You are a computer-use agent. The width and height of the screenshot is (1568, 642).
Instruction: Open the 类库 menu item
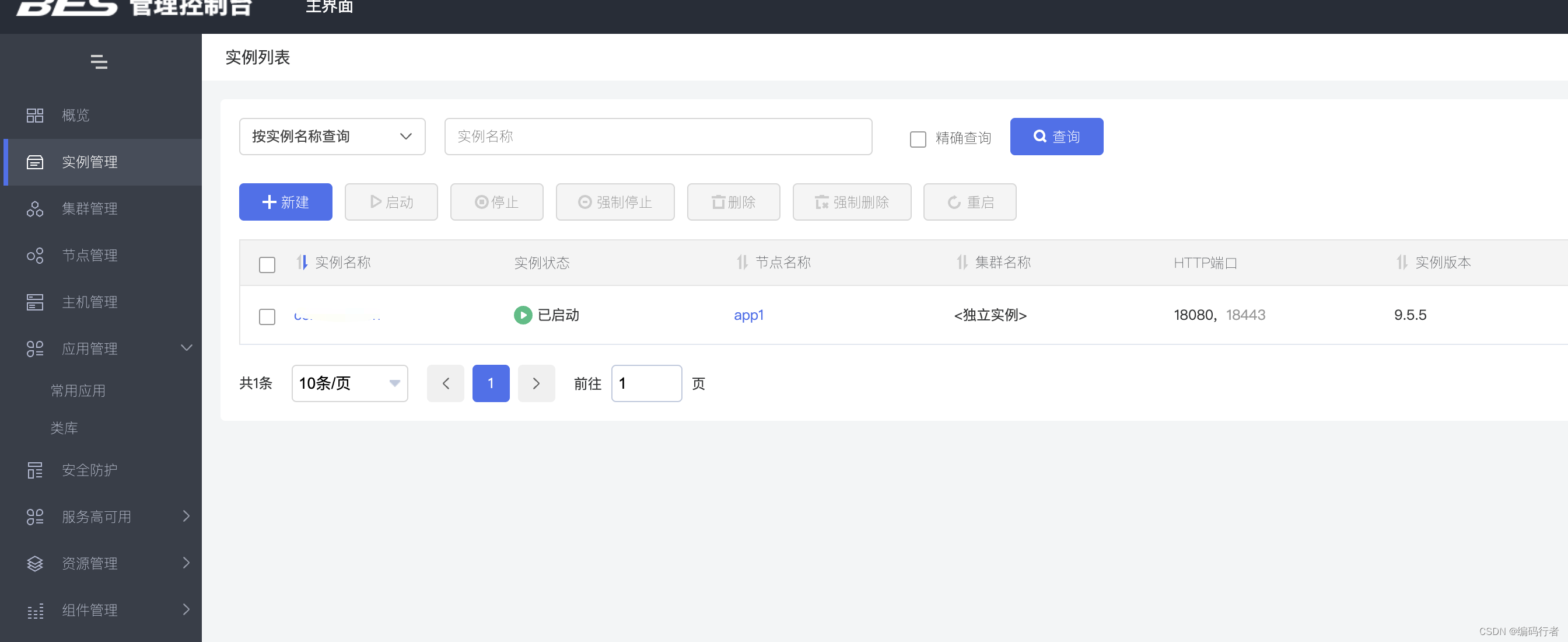65,428
